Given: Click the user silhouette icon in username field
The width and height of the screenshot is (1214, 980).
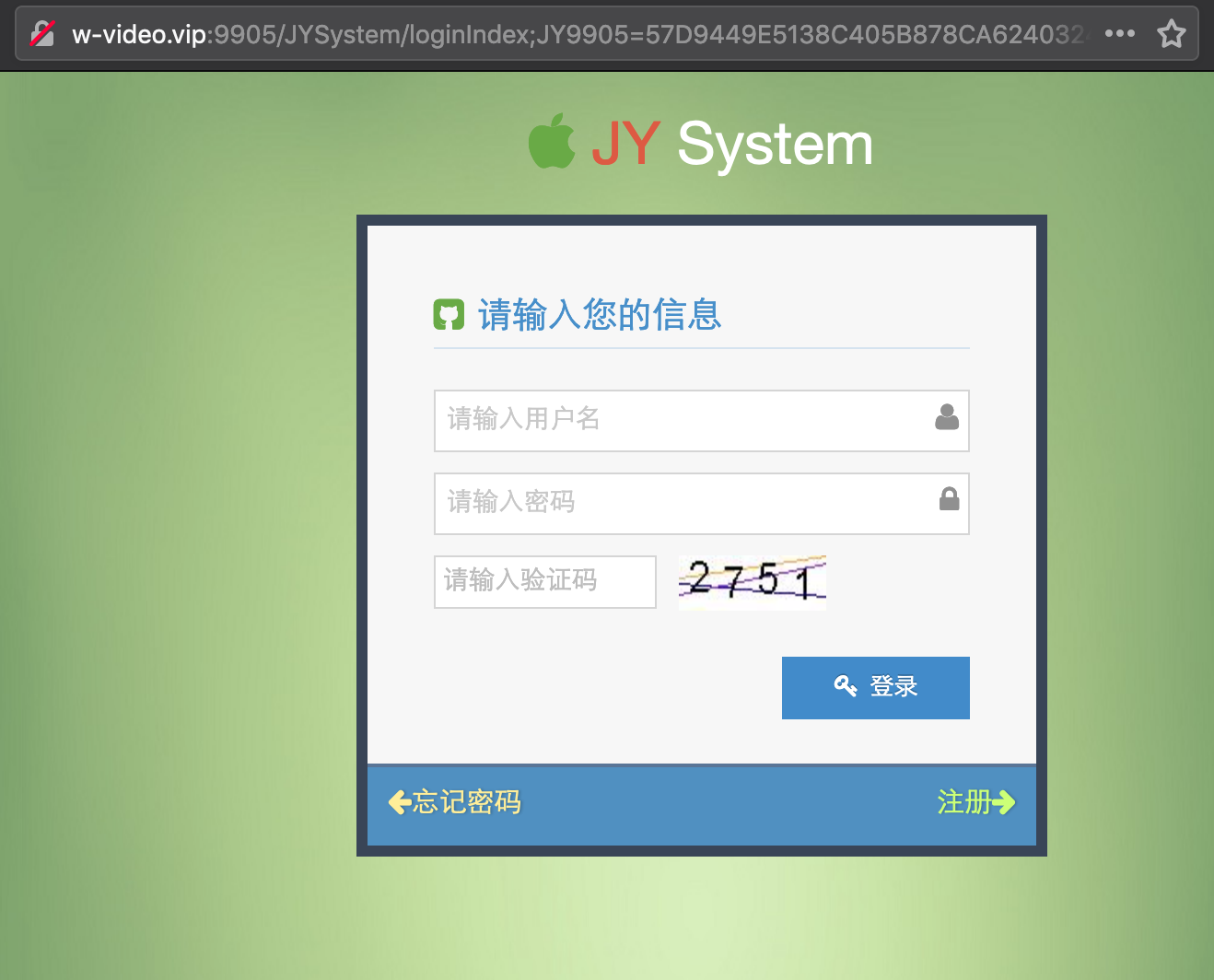Looking at the screenshot, I should coord(947,417).
